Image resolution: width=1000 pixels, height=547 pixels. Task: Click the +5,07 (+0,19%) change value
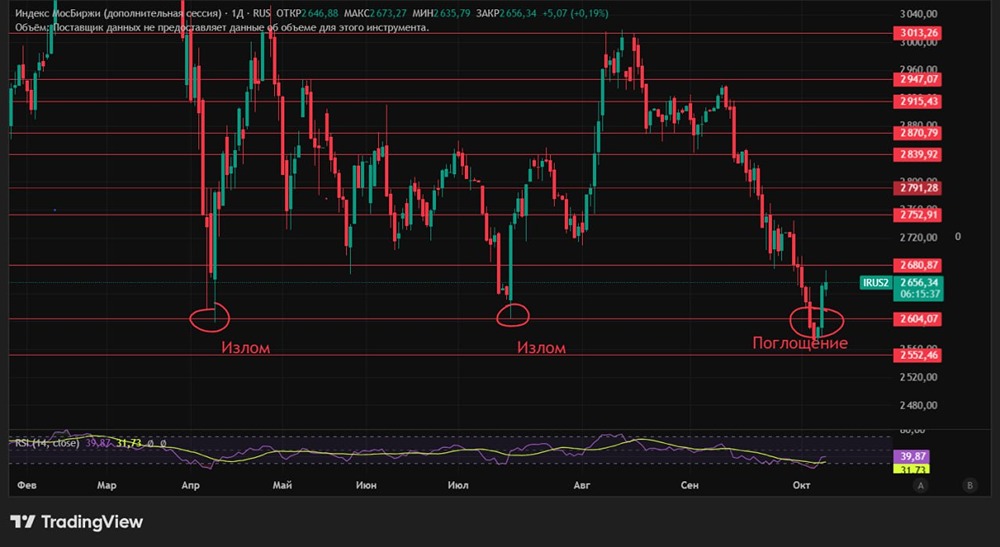575,13
